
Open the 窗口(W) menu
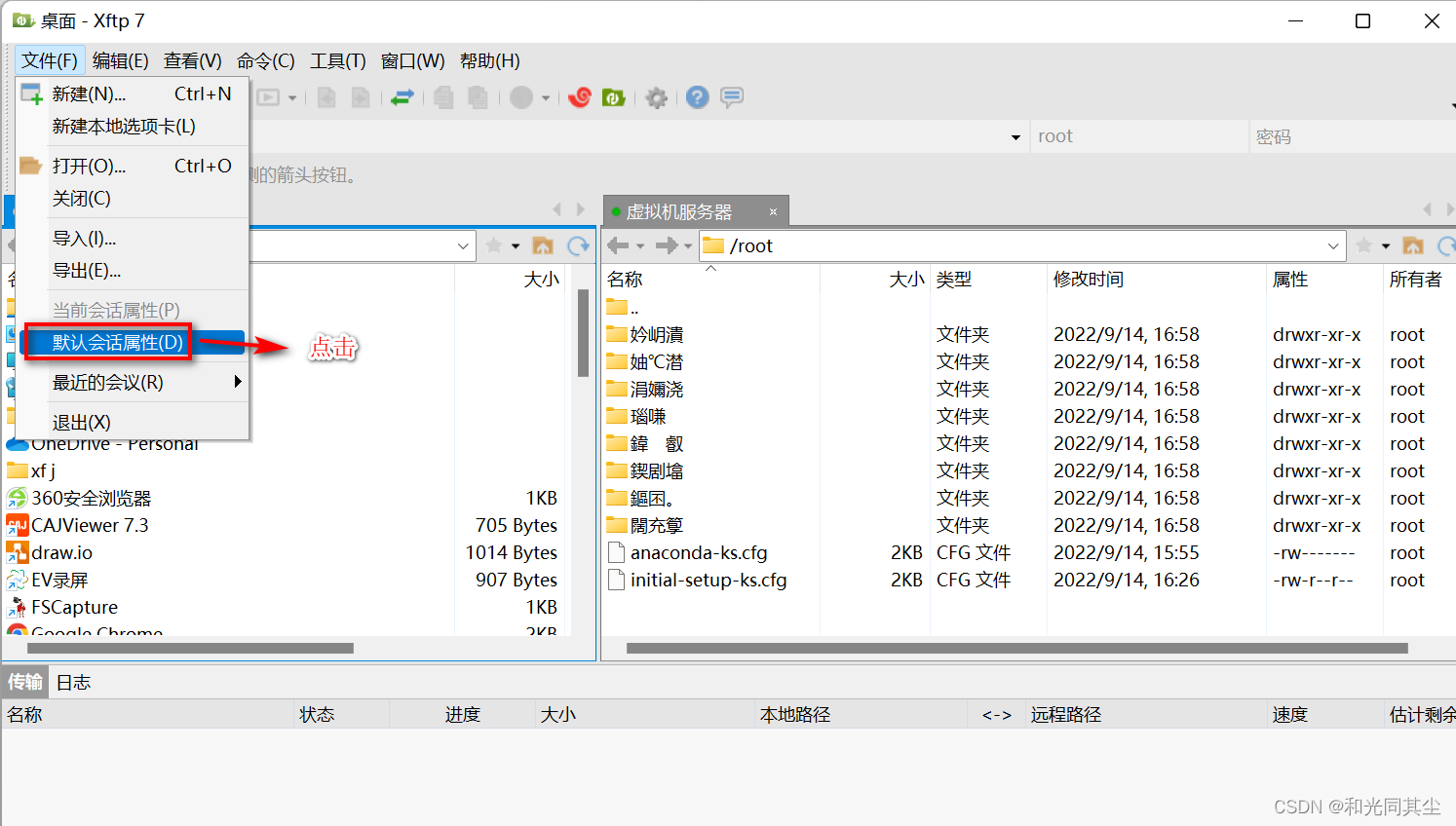(413, 61)
